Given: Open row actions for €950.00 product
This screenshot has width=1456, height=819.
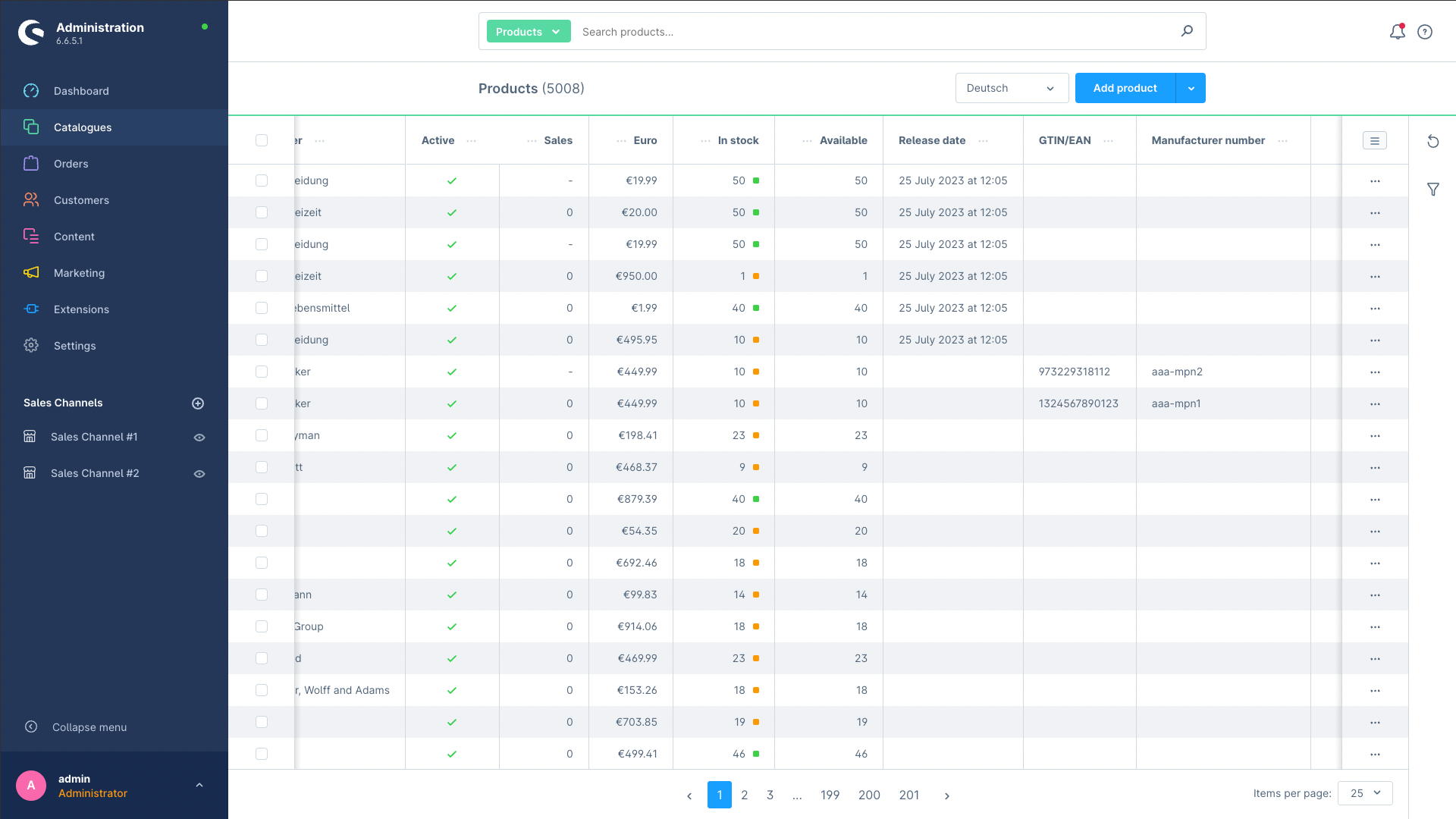Looking at the screenshot, I should tap(1375, 277).
